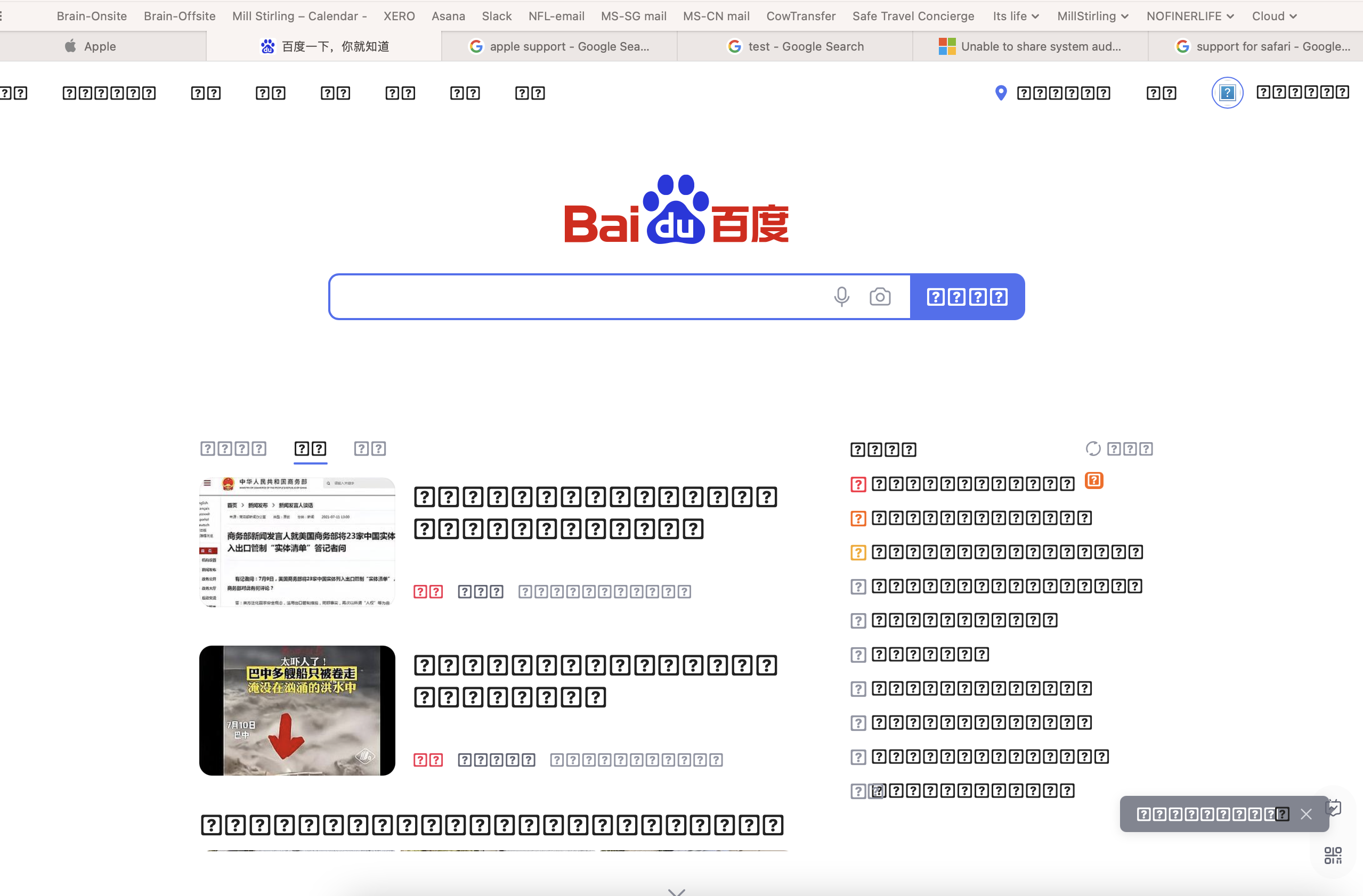Select the underlined active news feed tab
Viewport: 1363px width, 896px height.
311,449
